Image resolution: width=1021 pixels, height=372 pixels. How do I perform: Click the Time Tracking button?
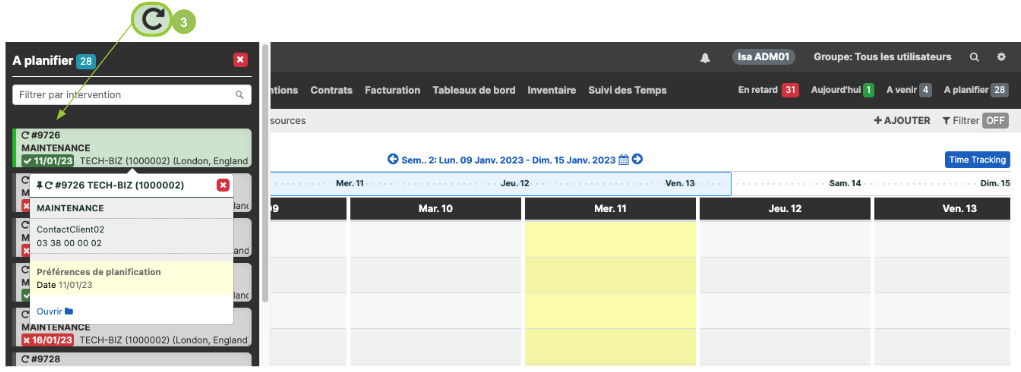[x=977, y=160]
